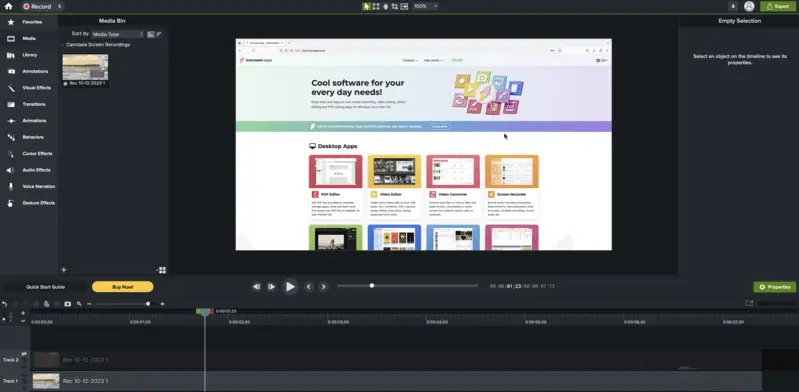Click the Animations sidebar icon
The height and width of the screenshot is (392, 799).
11,121
